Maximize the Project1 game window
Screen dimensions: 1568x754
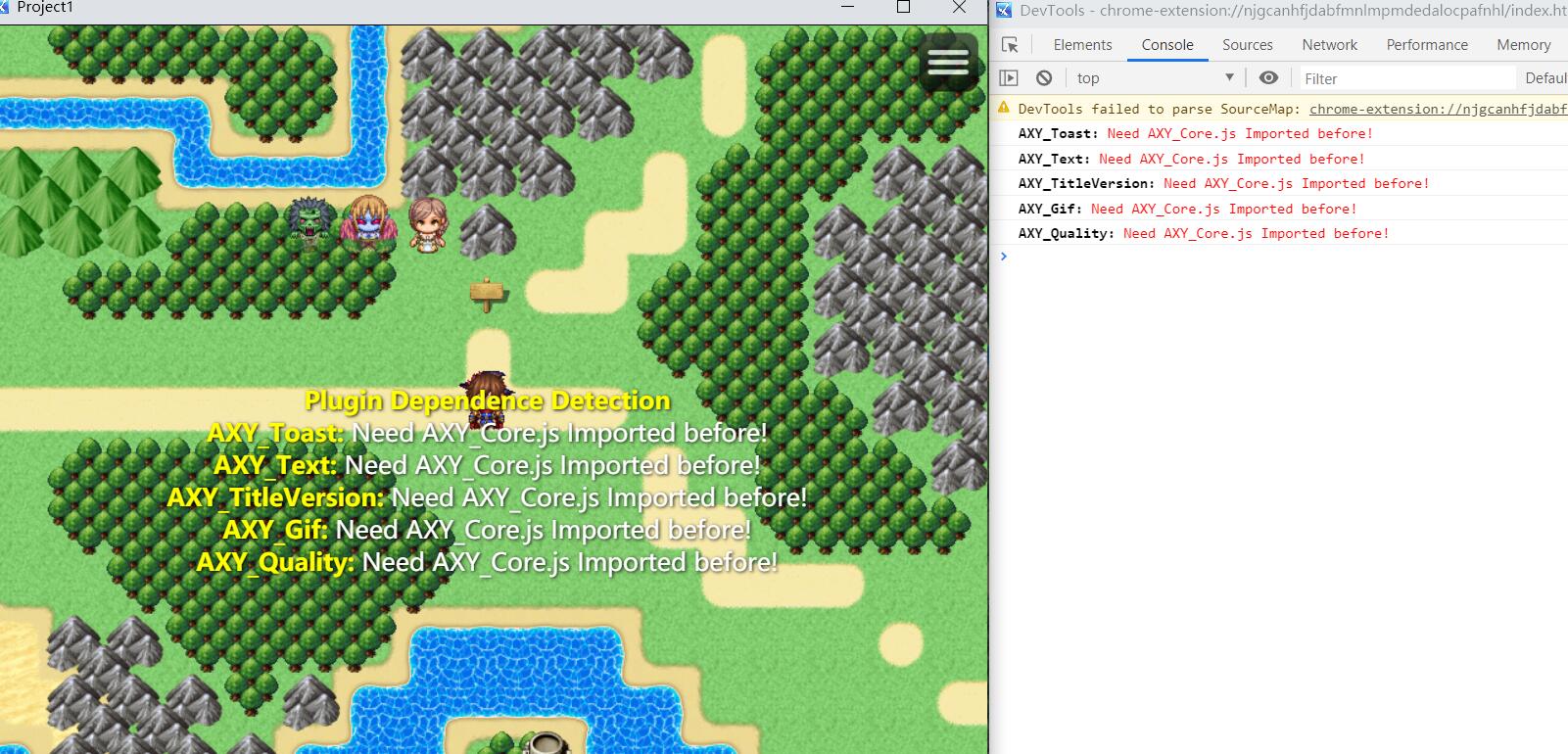pyautogui.click(x=903, y=7)
